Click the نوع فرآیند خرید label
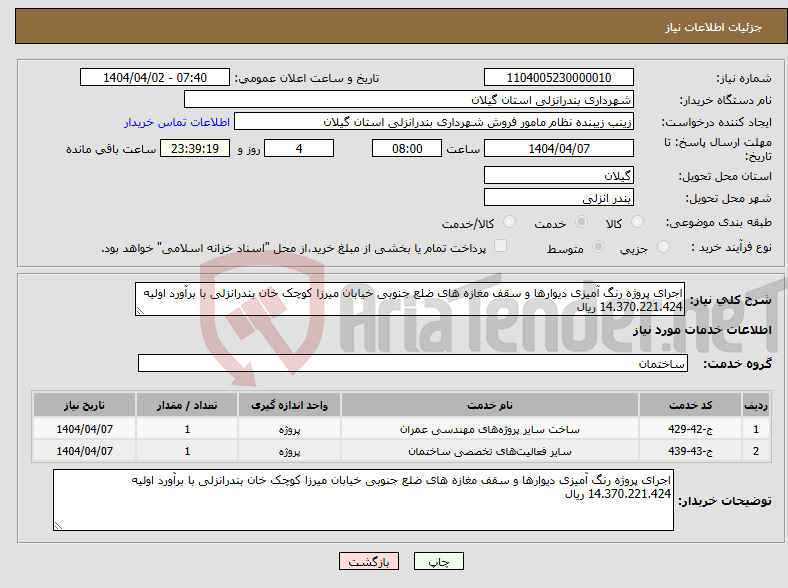788x588 pixels. pos(731,247)
